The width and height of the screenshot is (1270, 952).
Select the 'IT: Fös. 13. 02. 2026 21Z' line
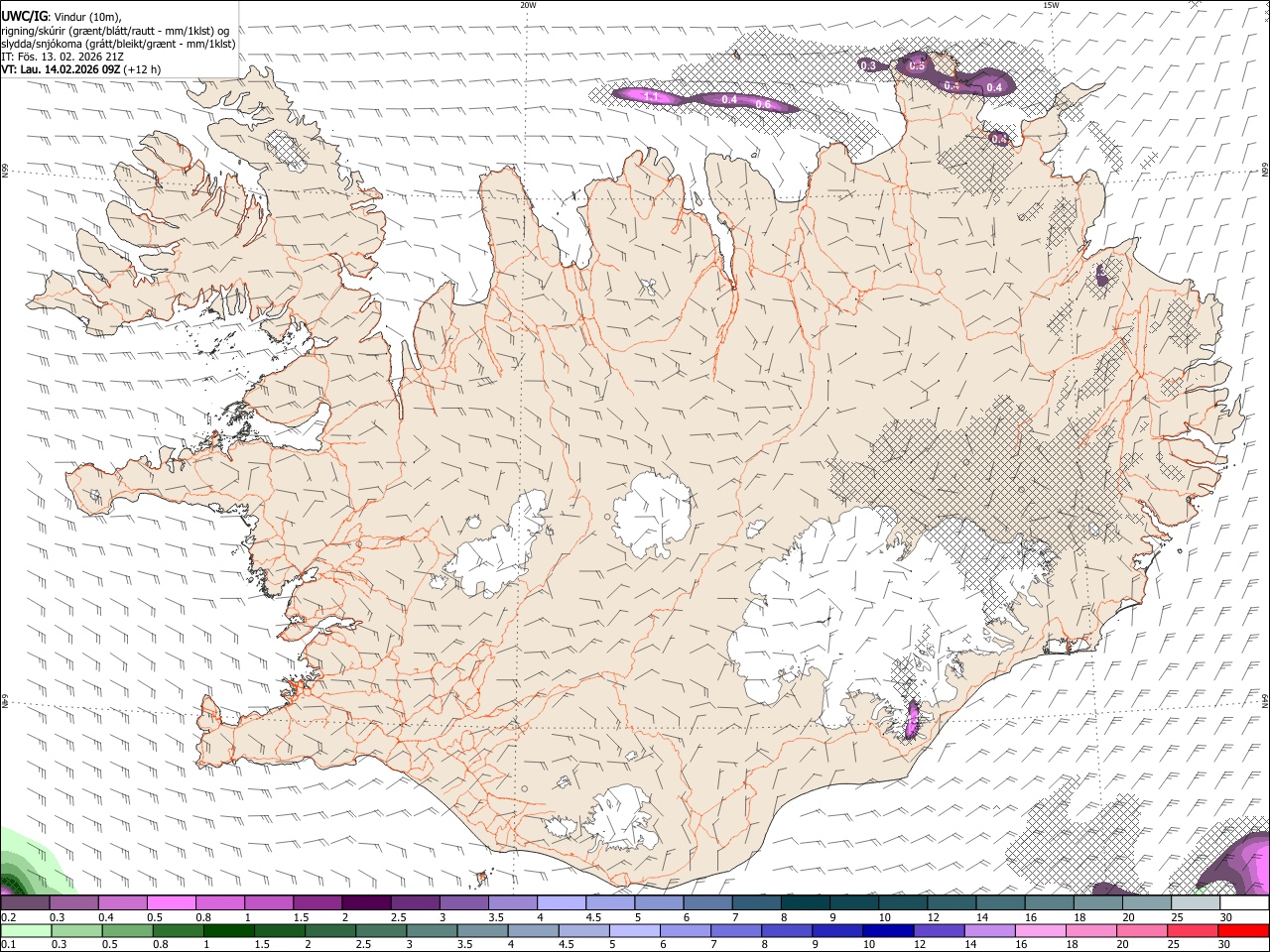pos(63,57)
